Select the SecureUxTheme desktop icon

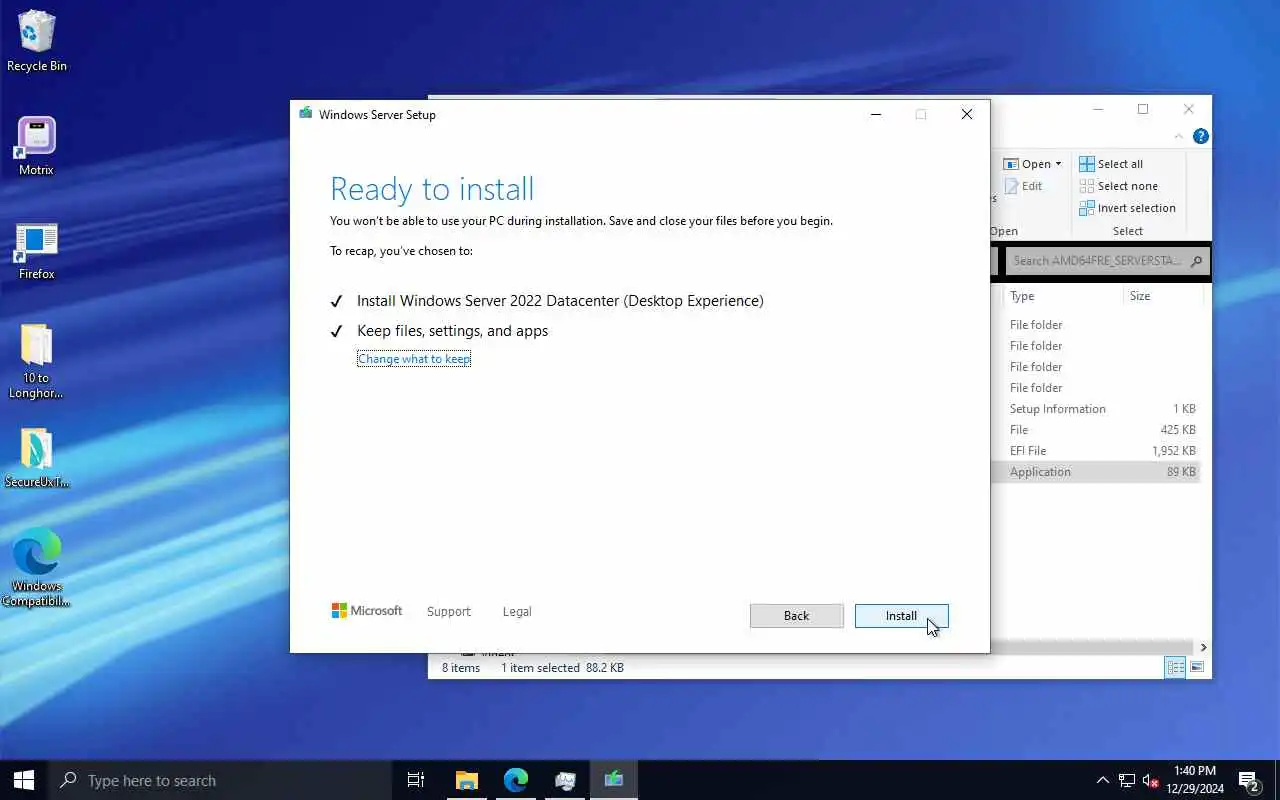tap(37, 458)
